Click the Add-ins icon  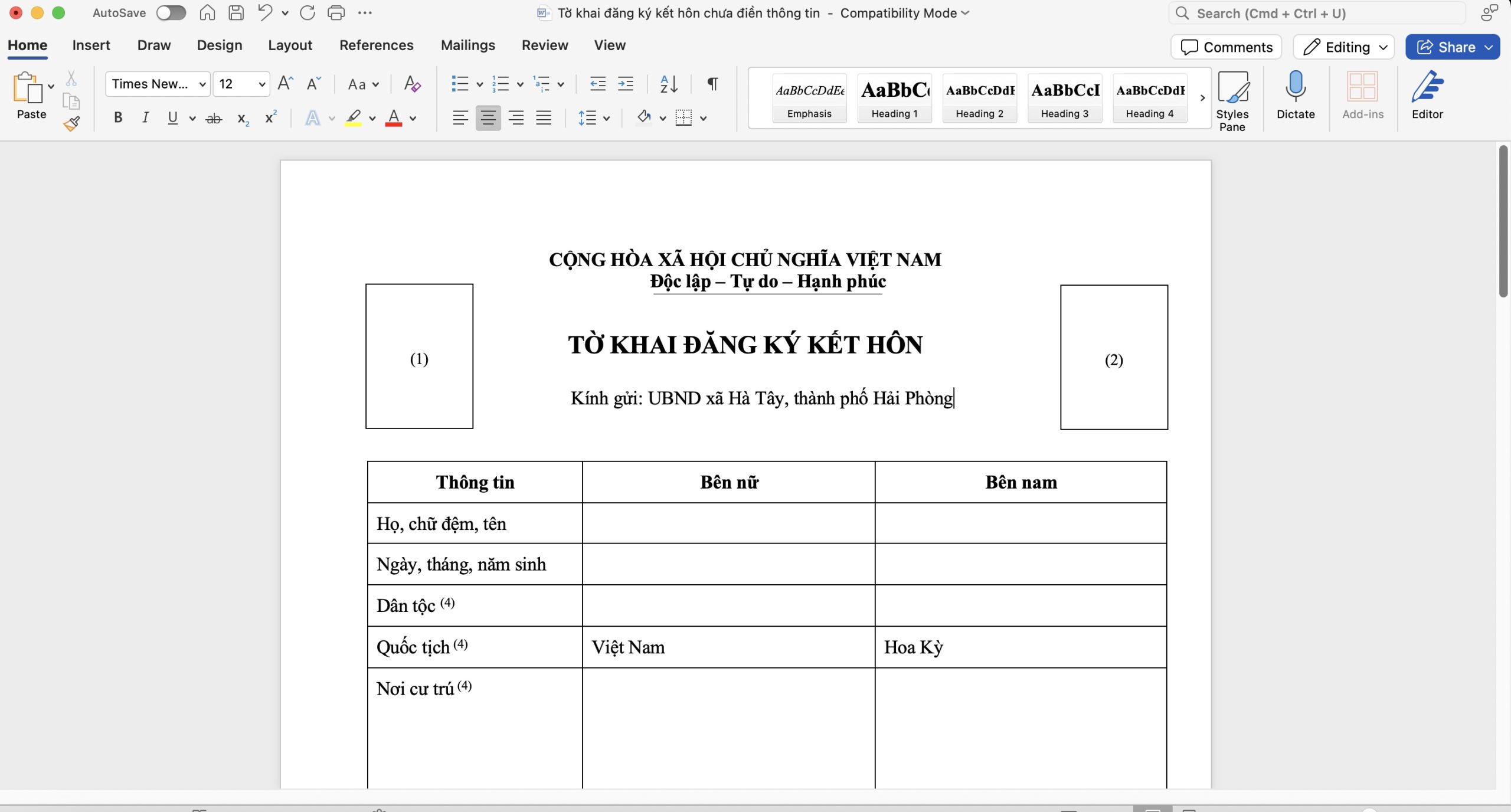click(1363, 96)
